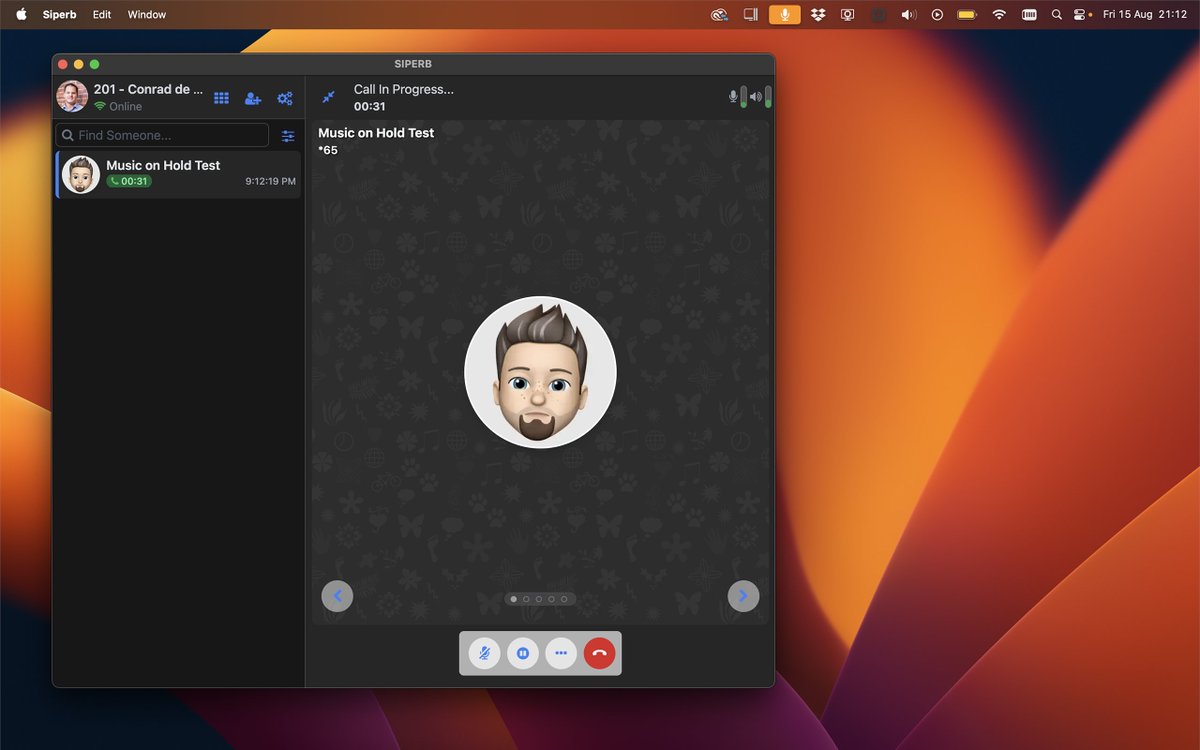Click the 201 - Conrad de account name
The width and height of the screenshot is (1200, 750).
click(x=148, y=89)
